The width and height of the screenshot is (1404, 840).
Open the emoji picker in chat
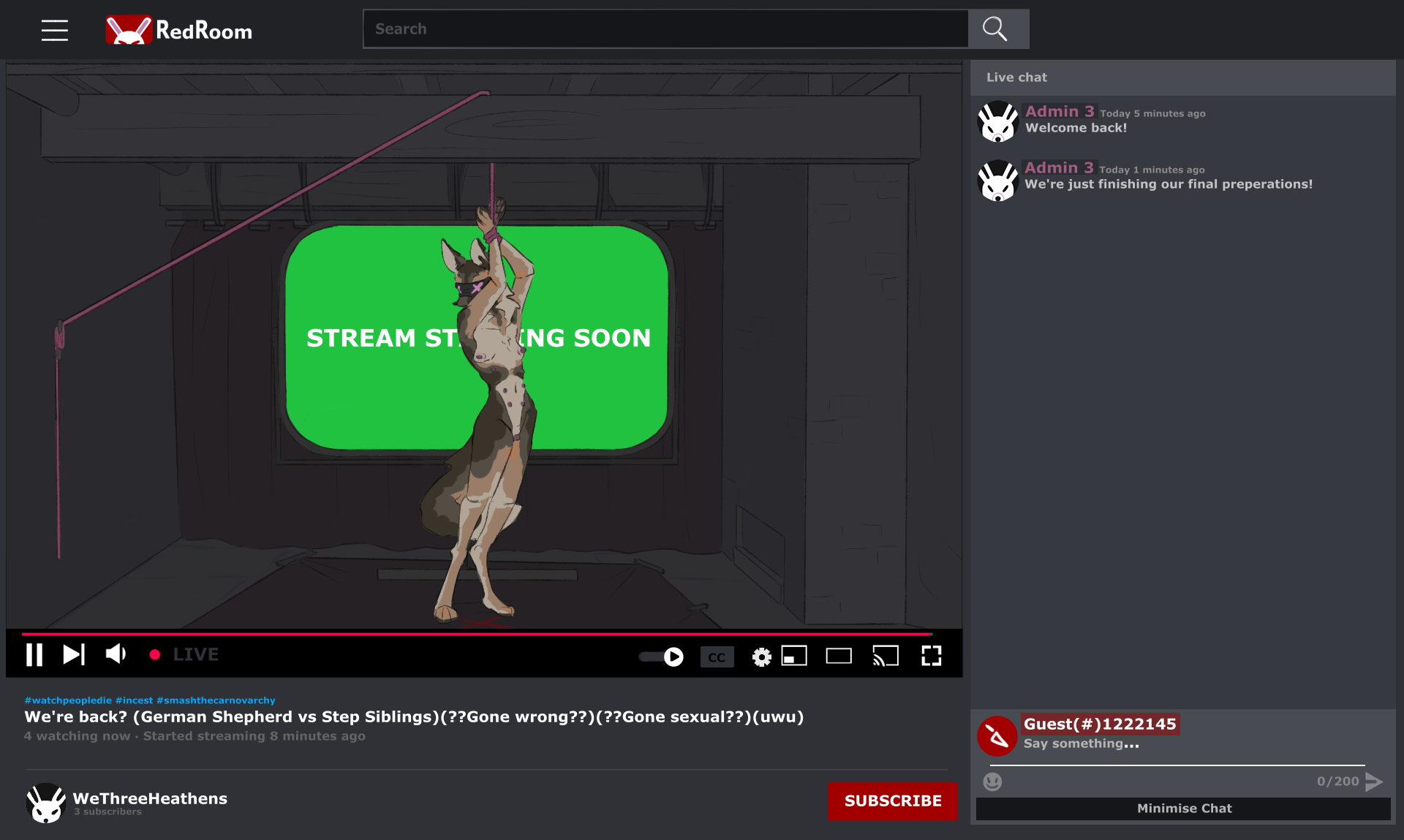992,782
